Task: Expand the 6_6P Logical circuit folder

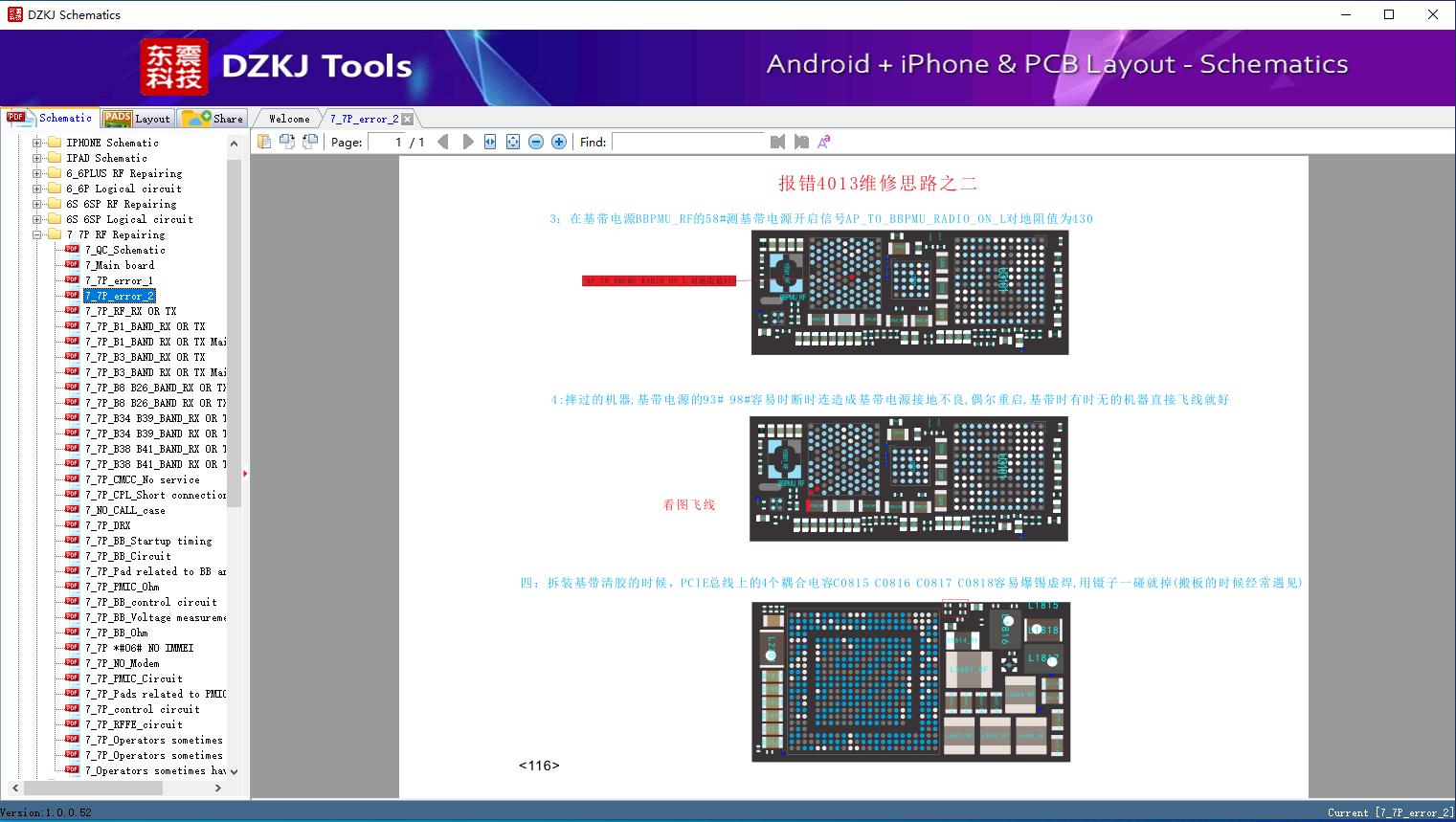Action: coord(37,189)
